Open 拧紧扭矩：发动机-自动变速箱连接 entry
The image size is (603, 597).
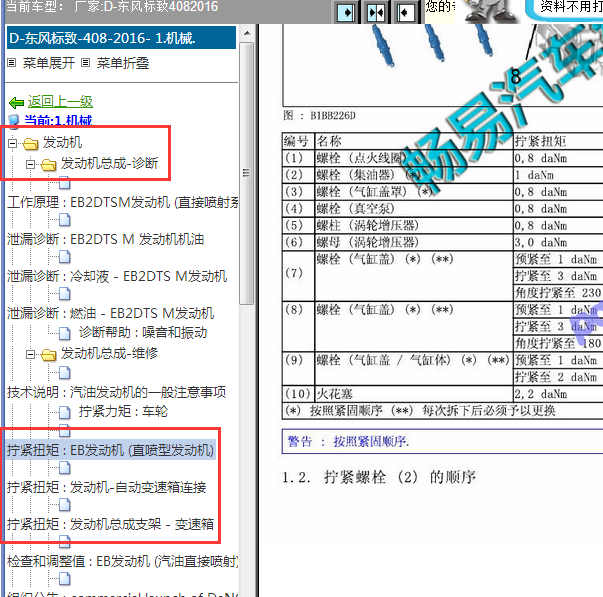pos(107,487)
